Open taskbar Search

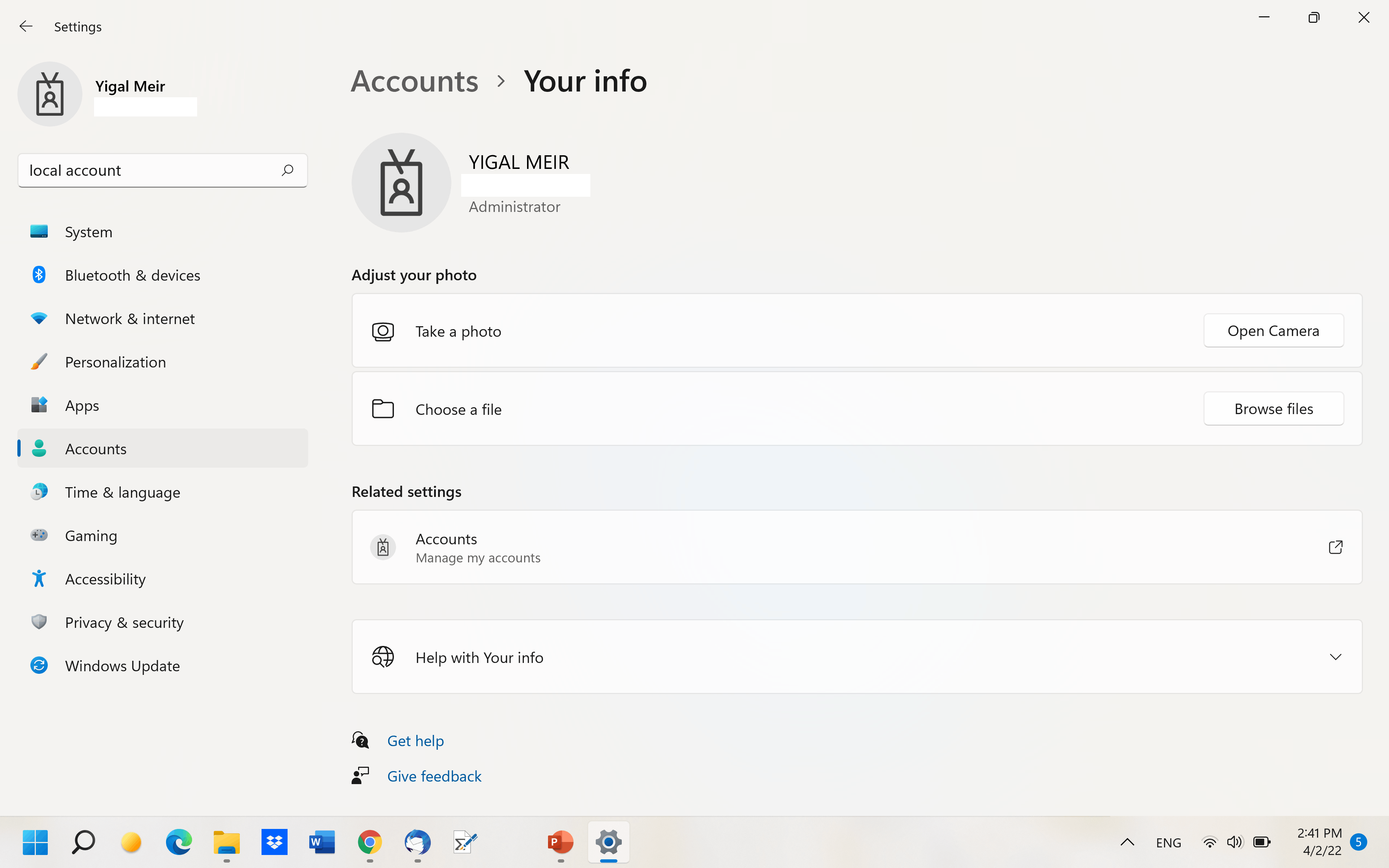point(83,842)
